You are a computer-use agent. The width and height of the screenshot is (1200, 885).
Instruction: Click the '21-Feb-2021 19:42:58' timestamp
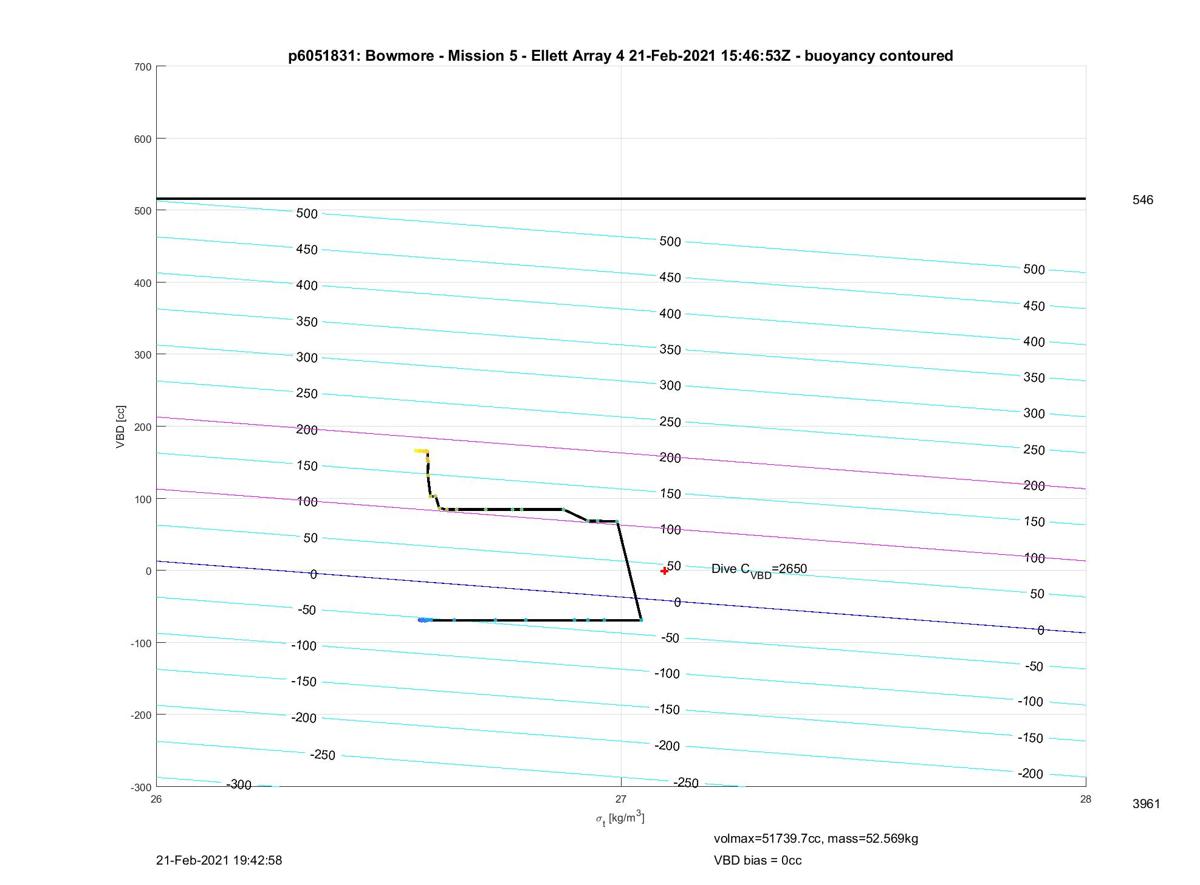click(x=219, y=860)
